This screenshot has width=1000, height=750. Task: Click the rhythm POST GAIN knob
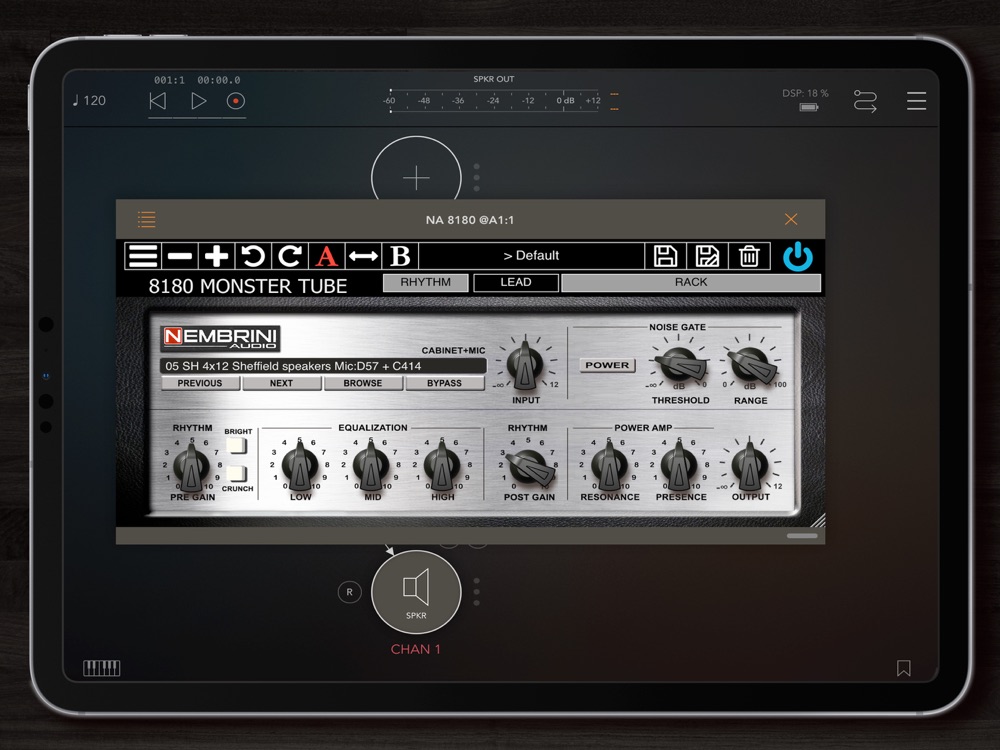pos(529,467)
